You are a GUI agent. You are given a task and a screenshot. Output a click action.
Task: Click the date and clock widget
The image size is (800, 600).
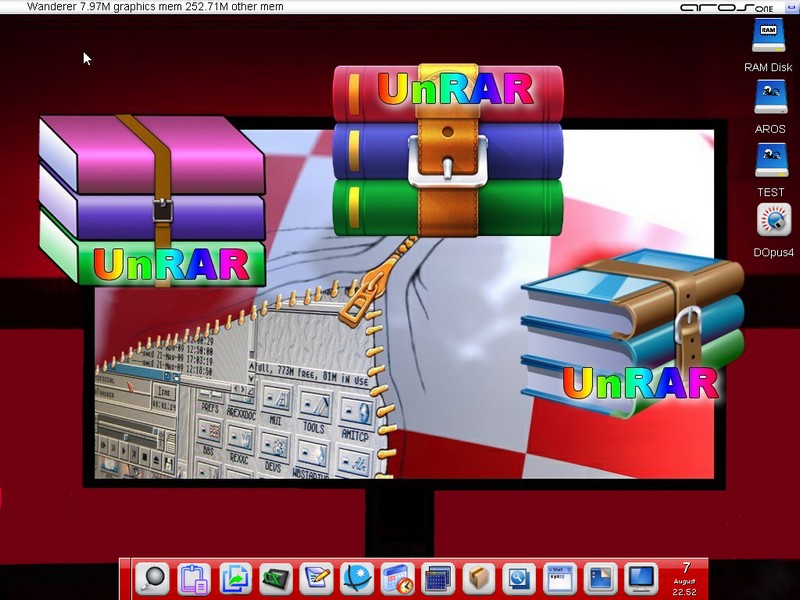tap(685, 578)
